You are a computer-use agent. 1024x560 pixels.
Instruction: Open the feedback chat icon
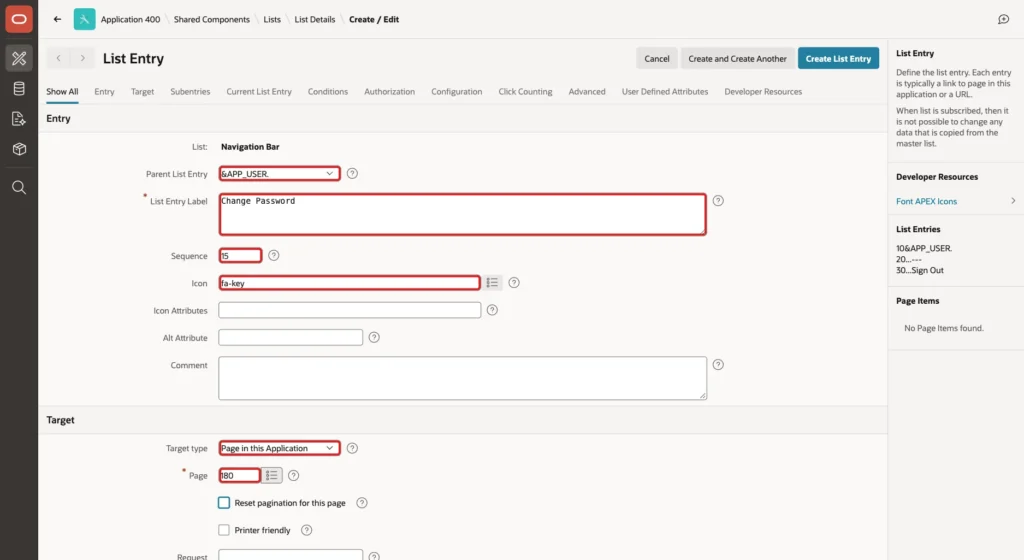(1004, 19)
